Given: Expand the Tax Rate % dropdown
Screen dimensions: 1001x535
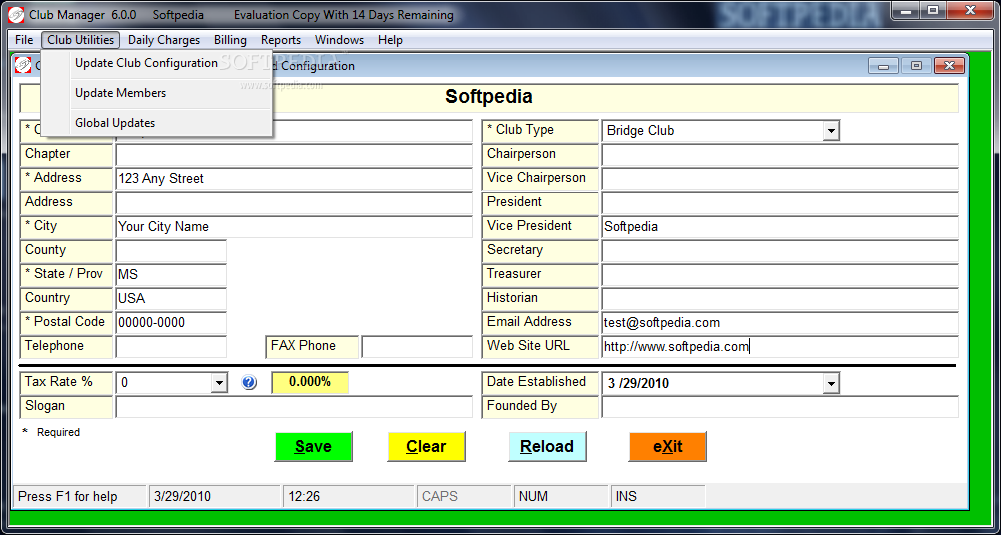Looking at the screenshot, I should pos(219,382).
